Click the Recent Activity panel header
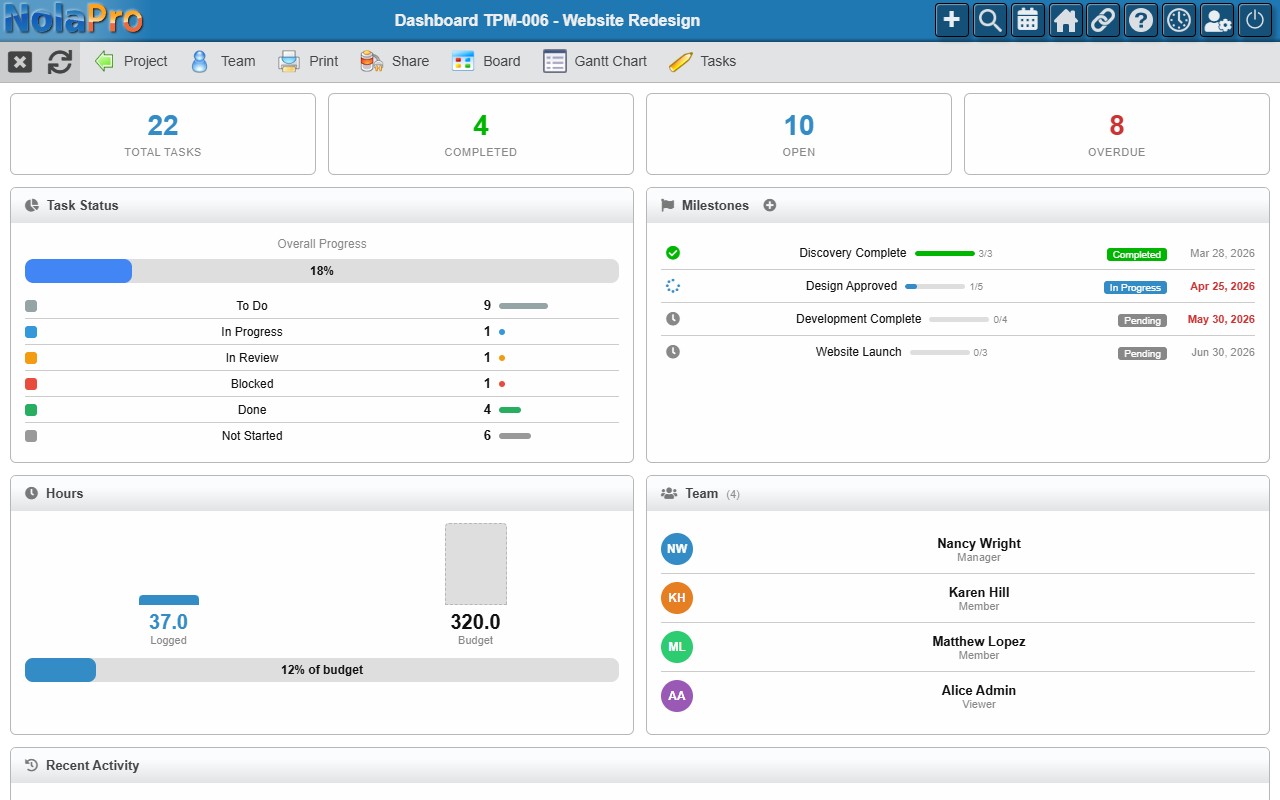Screen dimensions: 1280x800 pyautogui.click(x=640, y=765)
